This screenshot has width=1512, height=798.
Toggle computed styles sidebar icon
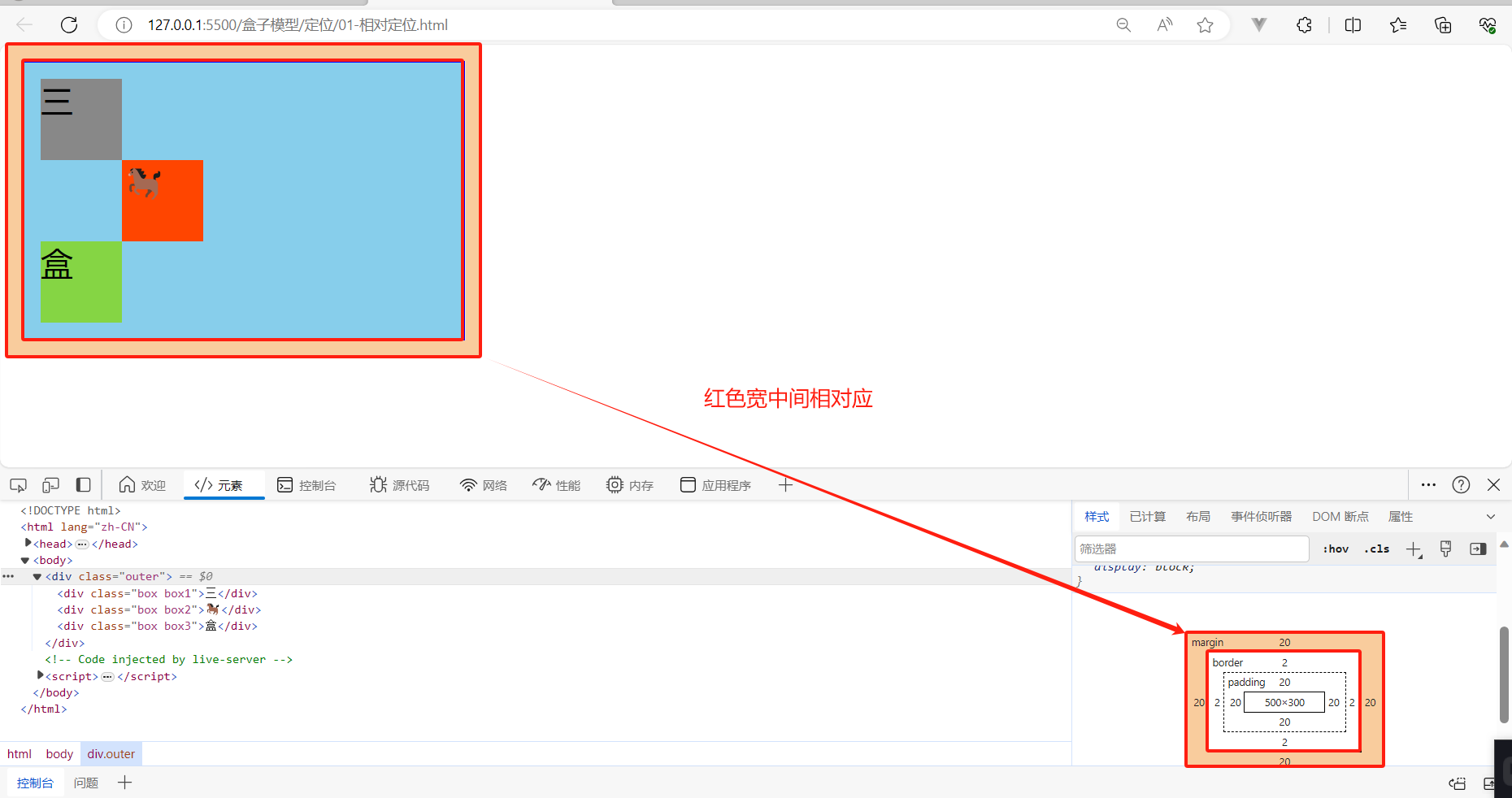(x=1478, y=549)
